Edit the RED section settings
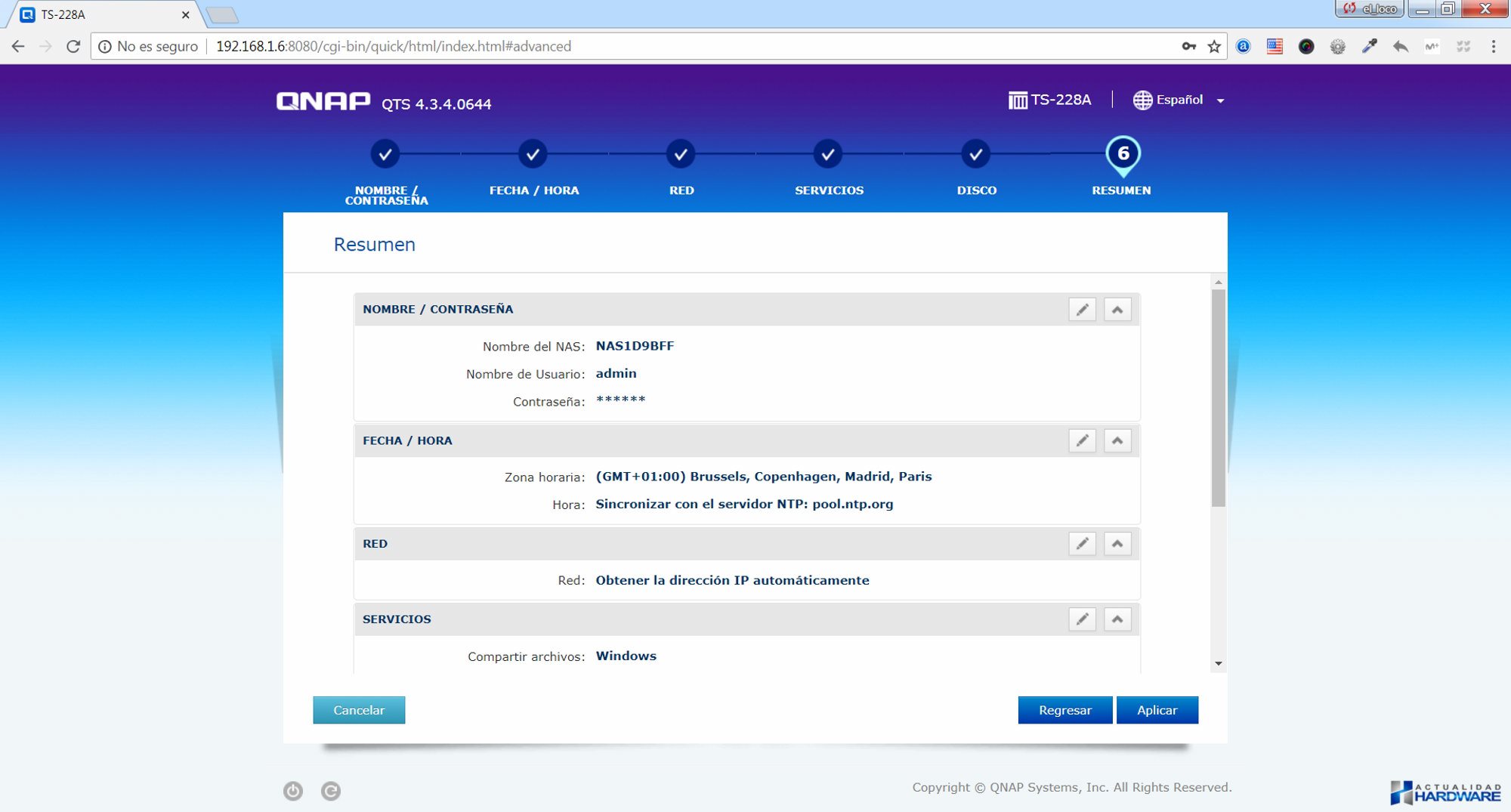Image resolution: width=1511 pixels, height=812 pixels. (x=1082, y=544)
